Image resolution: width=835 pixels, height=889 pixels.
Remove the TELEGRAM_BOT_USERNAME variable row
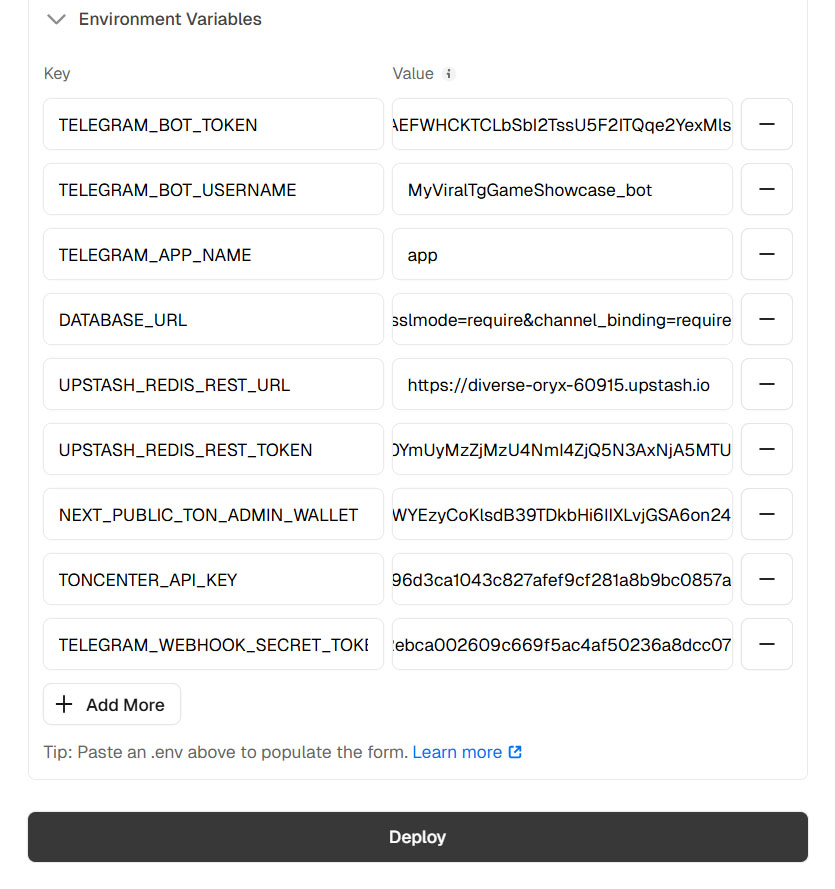[766, 189]
